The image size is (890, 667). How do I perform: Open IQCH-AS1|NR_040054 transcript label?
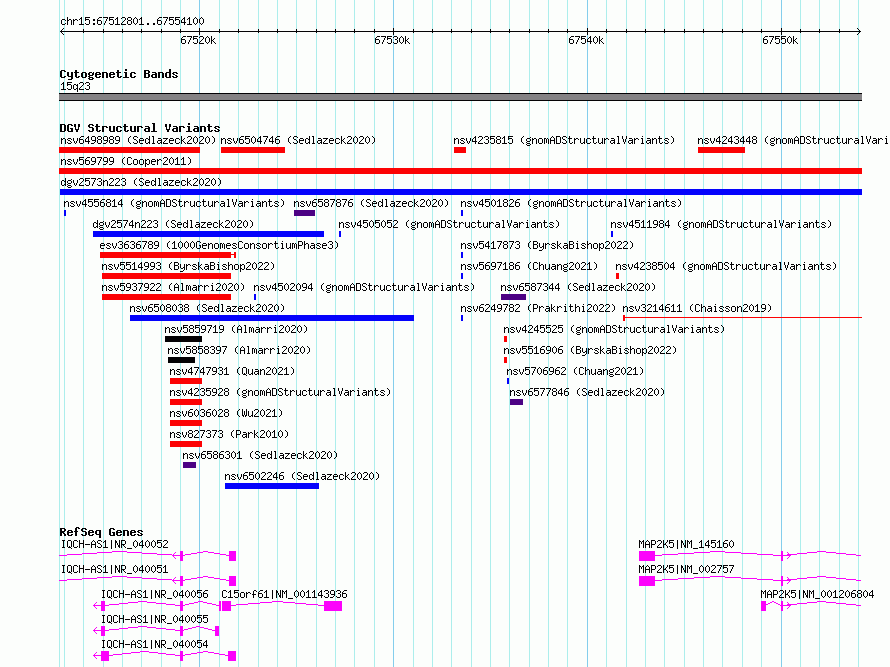pyautogui.click(x=154, y=644)
